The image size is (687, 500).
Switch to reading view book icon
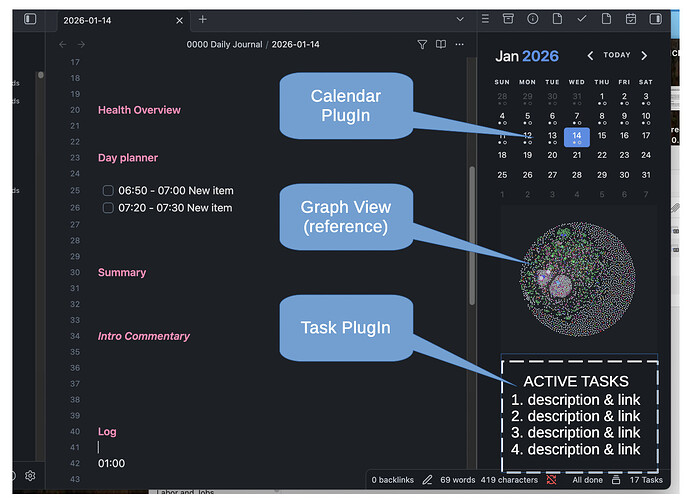tap(441, 44)
